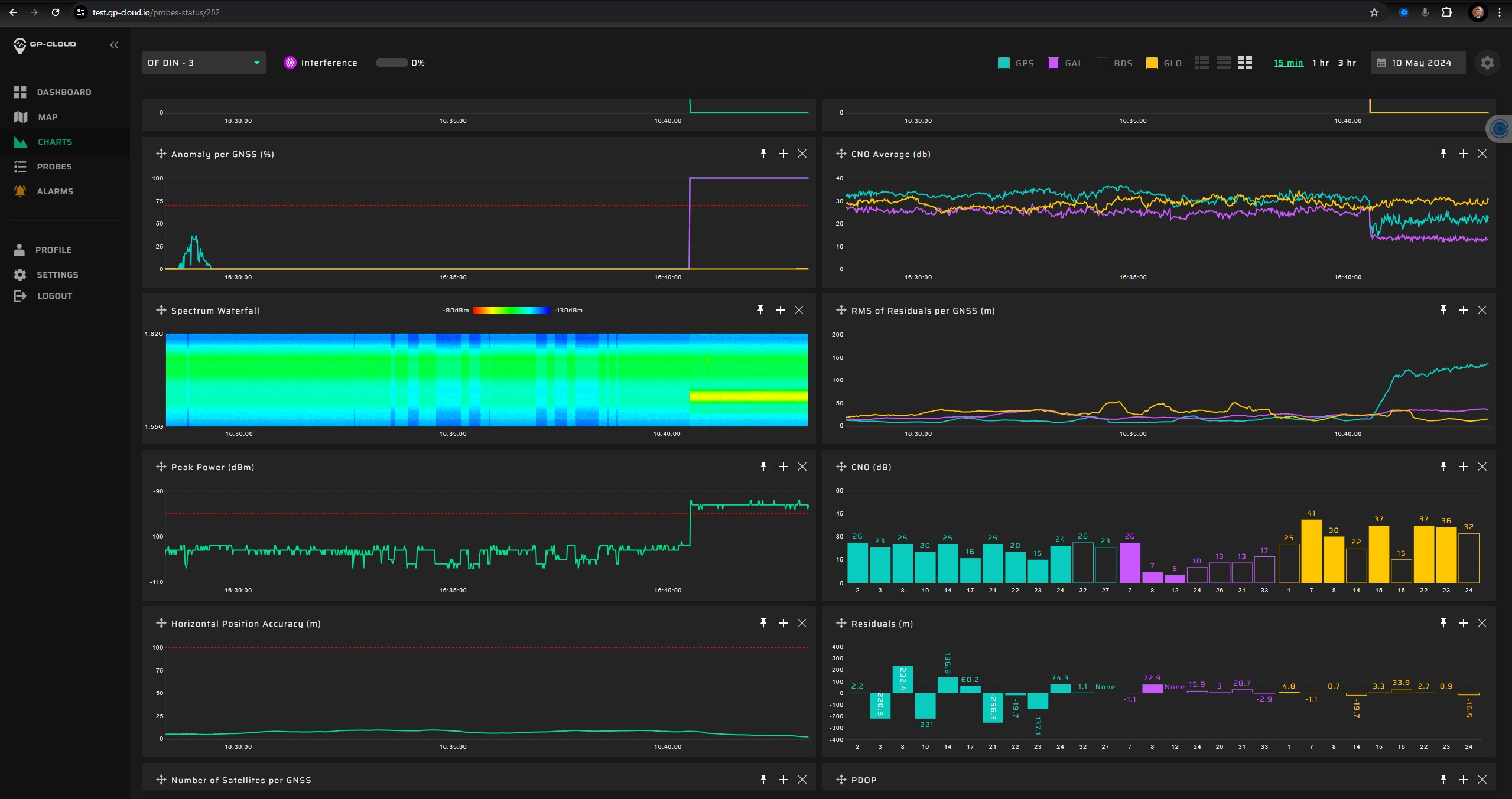The image size is (1512, 799).
Task: Pin the CNO Average chart
Action: (x=1443, y=154)
